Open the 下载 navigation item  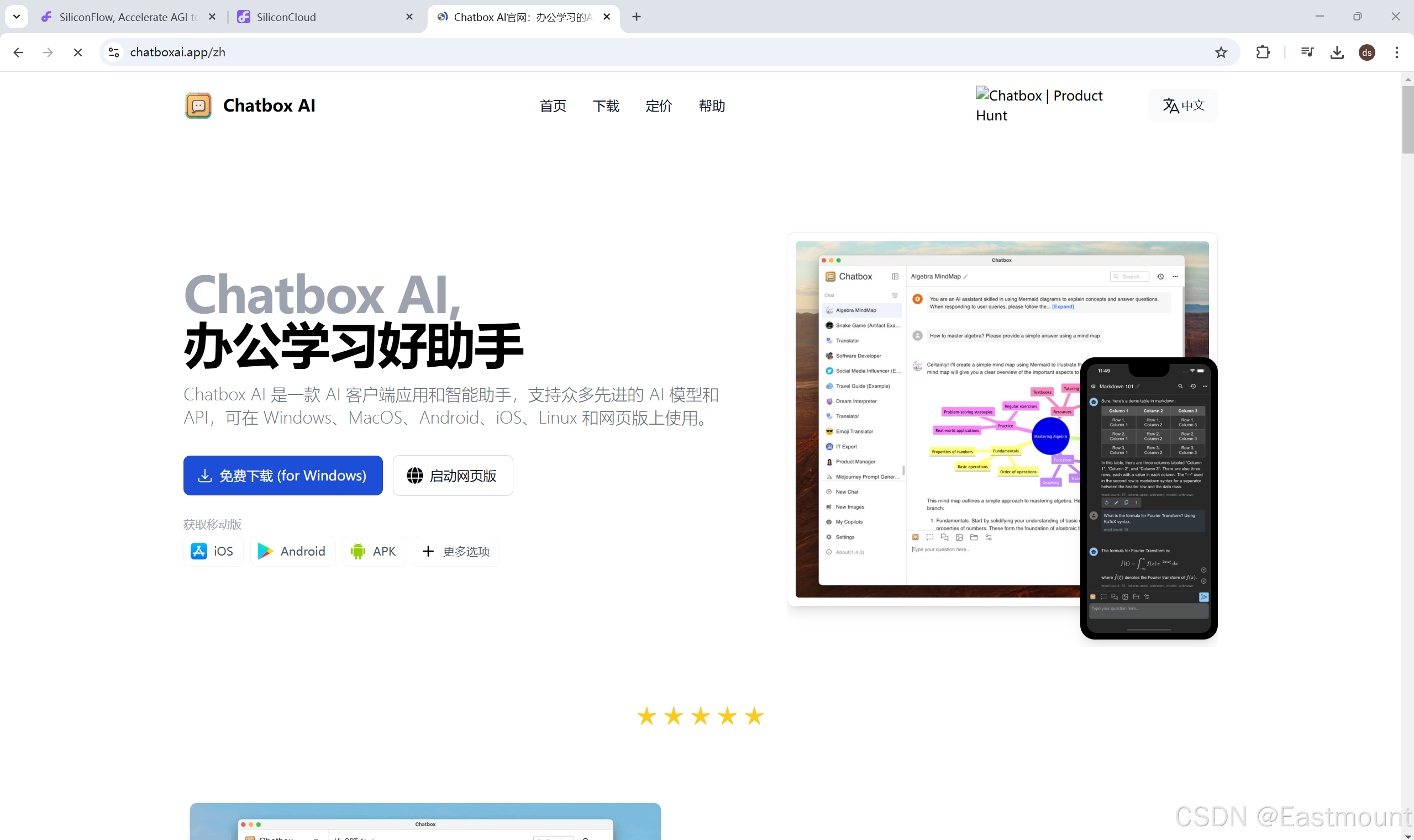(606, 106)
